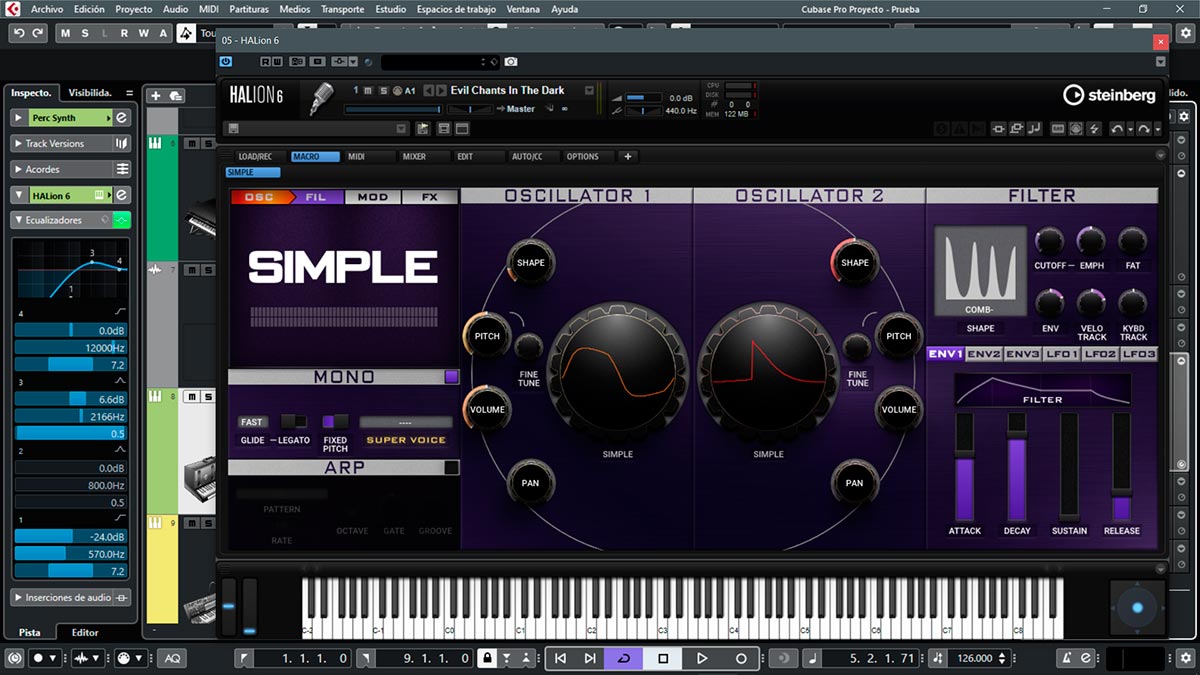
Task: Go to previous marker in transport
Action: click(560, 658)
